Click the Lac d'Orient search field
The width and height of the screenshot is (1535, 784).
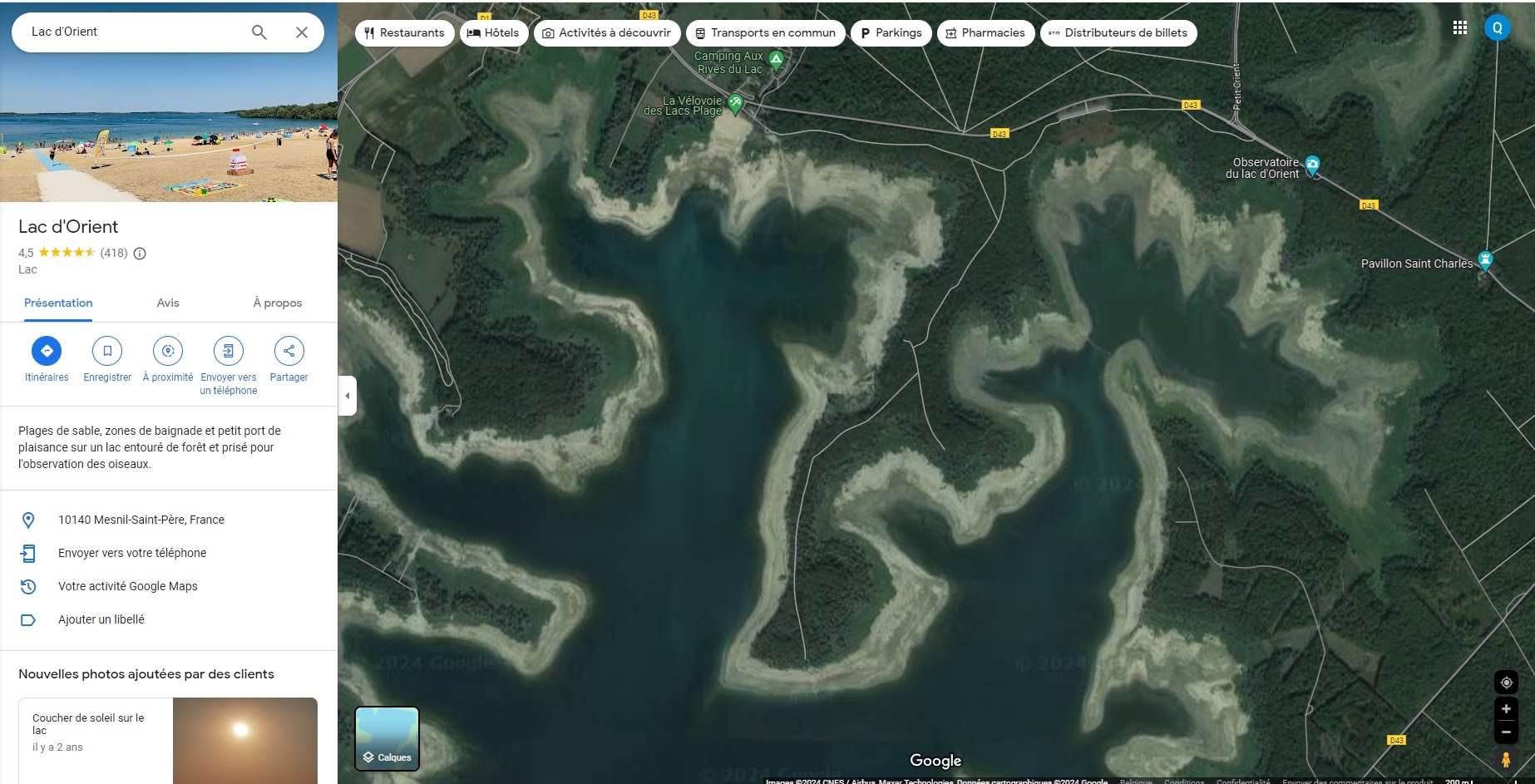[133, 32]
